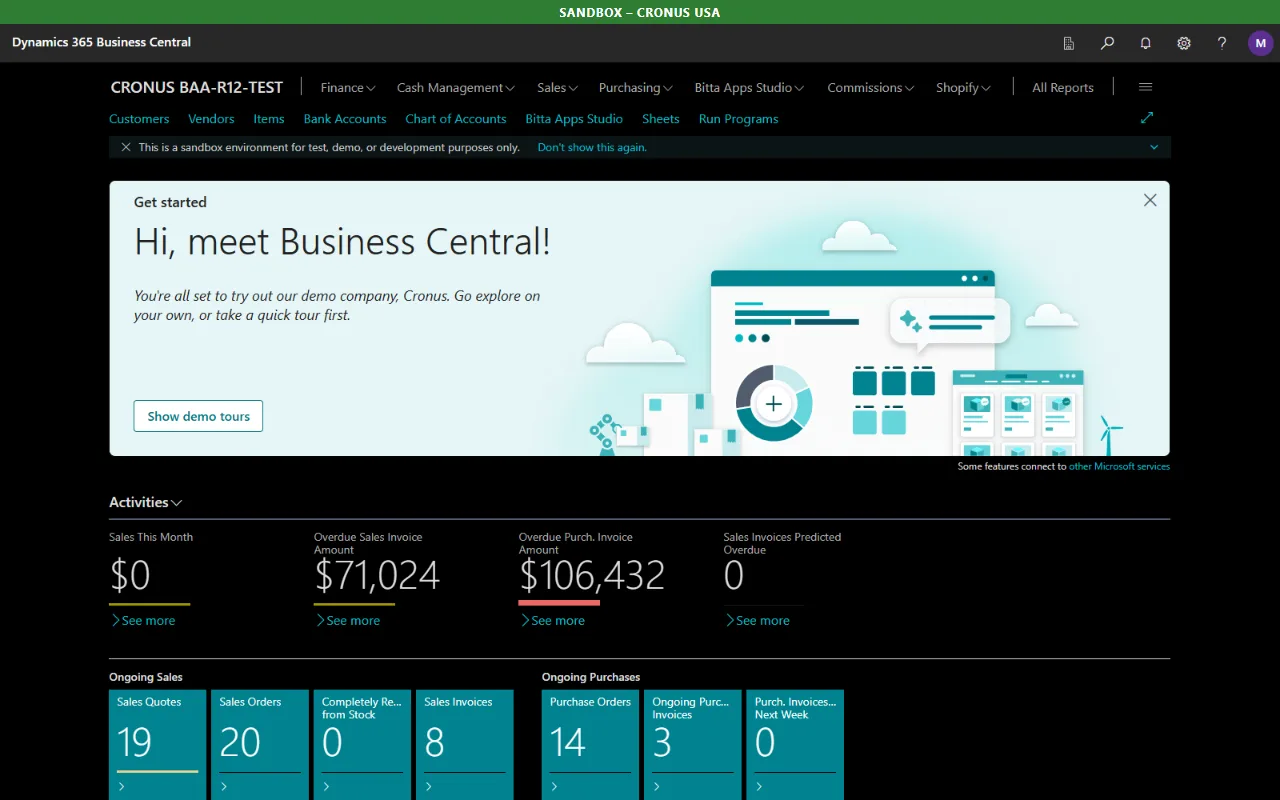The width and height of the screenshot is (1280, 800).
Task: Click the CRONUS BAA-R12-TEST company name
Action: coord(197,87)
